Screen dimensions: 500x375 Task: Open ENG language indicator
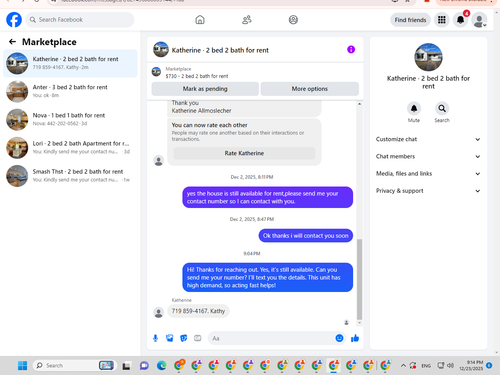pos(426,366)
